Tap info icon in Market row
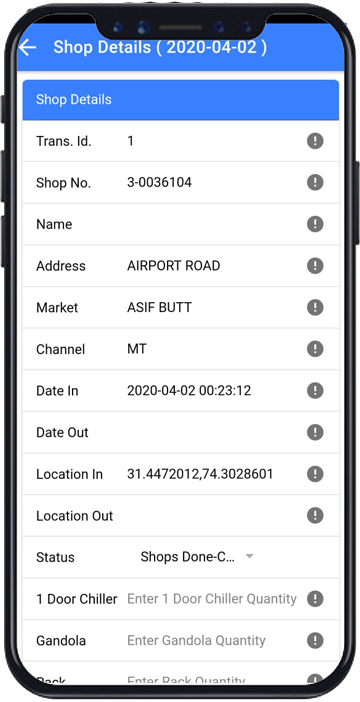The height and width of the screenshot is (702, 360). click(315, 308)
